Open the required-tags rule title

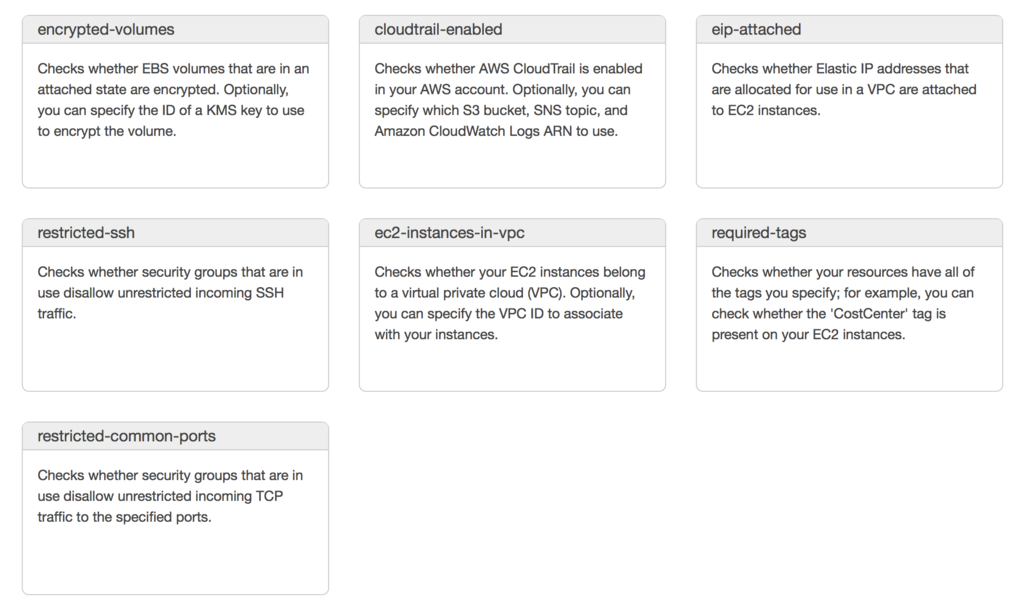point(759,233)
